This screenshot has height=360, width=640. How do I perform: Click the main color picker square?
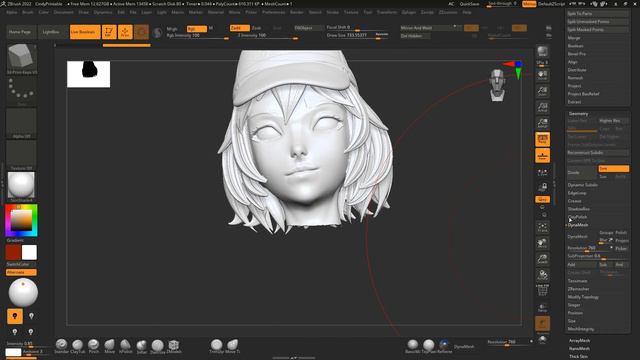point(21,220)
